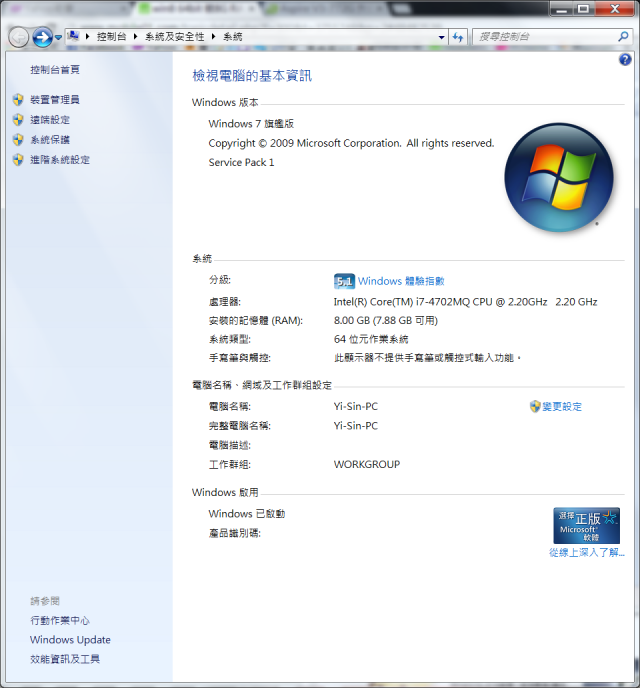Click the genuine Microsoft 正版 software badge
The image size is (640, 688).
click(x=586, y=526)
